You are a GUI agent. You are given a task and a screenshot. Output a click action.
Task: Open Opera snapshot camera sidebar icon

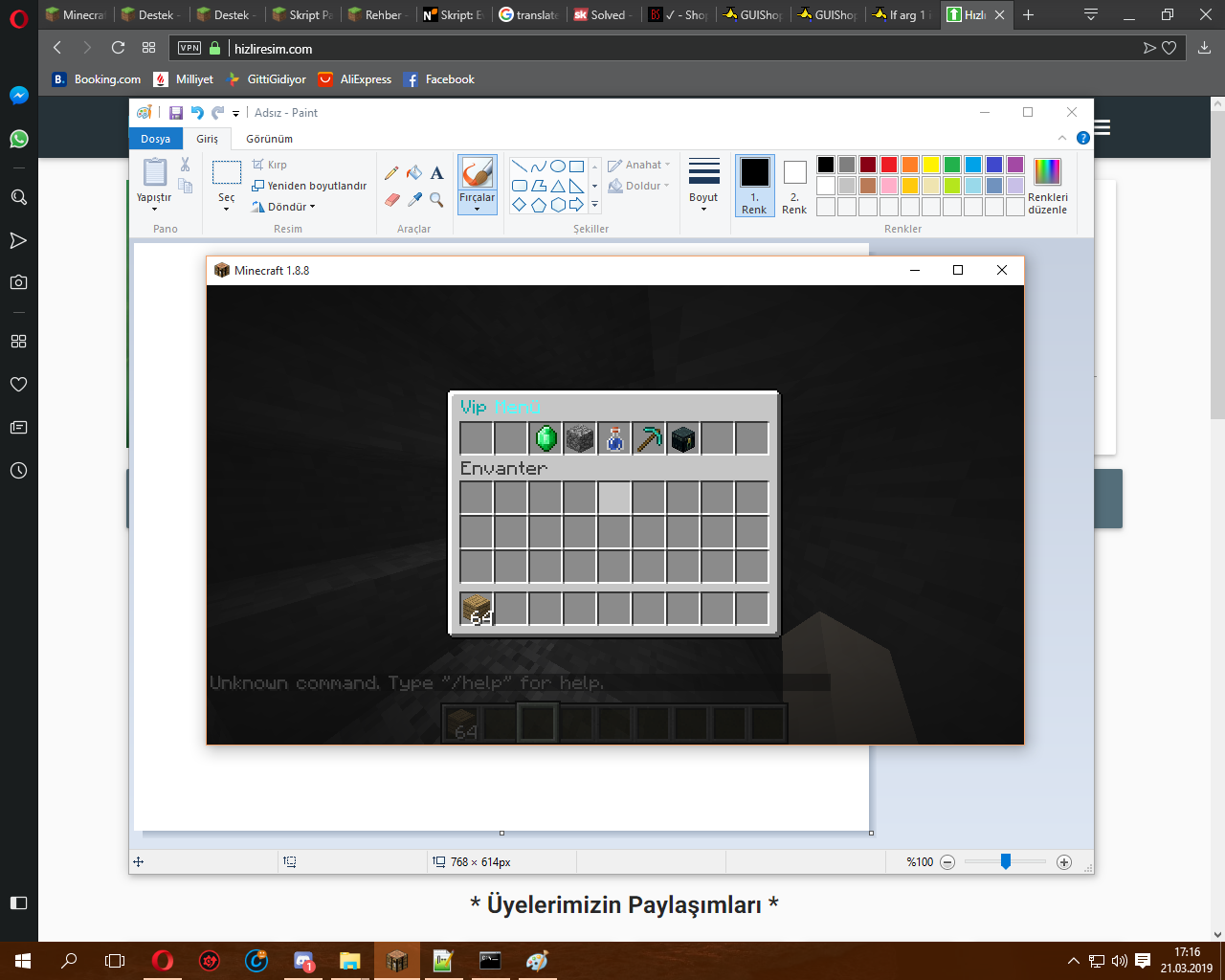18,282
